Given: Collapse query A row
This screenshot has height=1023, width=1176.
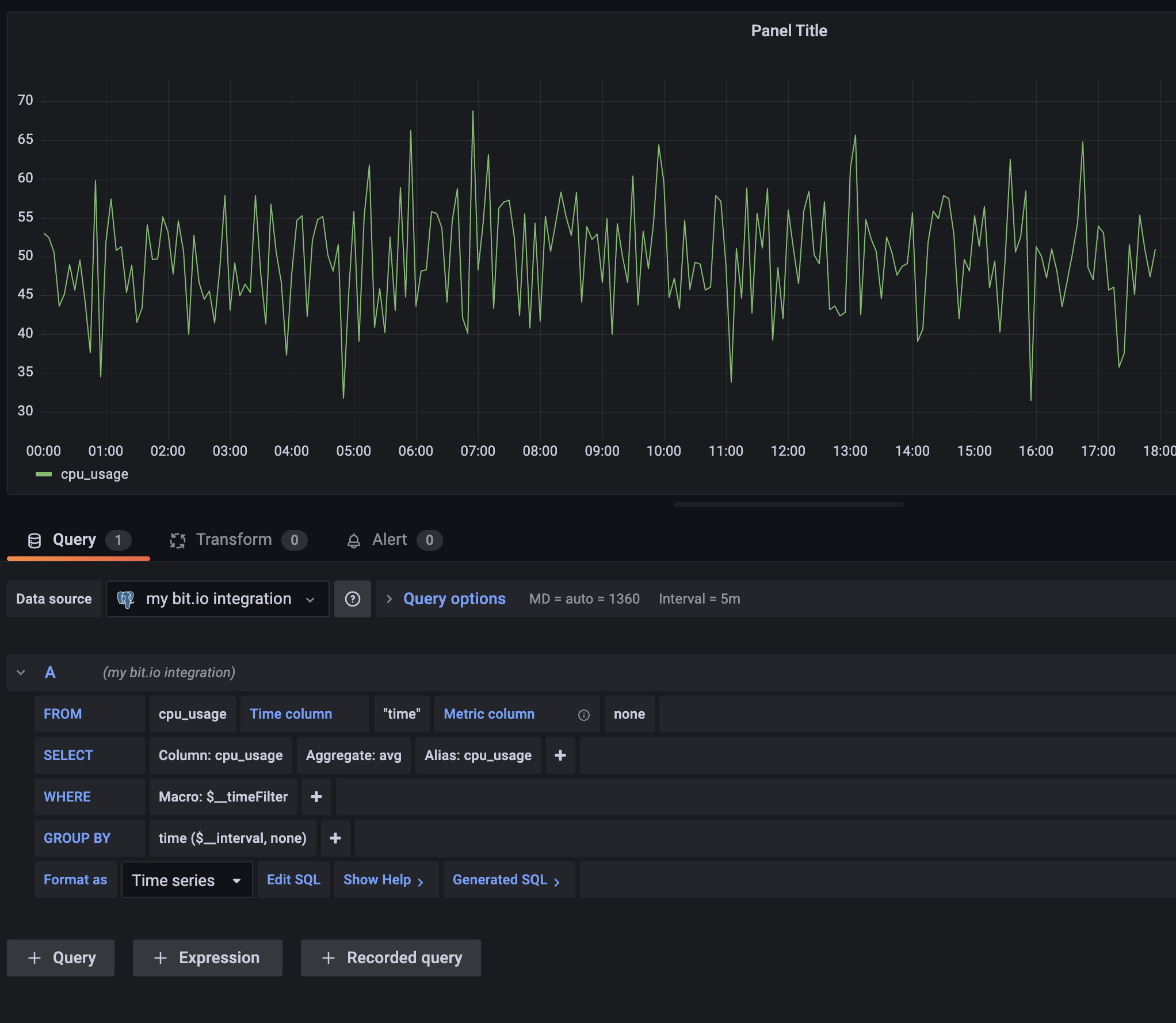Looking at the screenshot, I should pyautogui.click(x=21, y=673).
